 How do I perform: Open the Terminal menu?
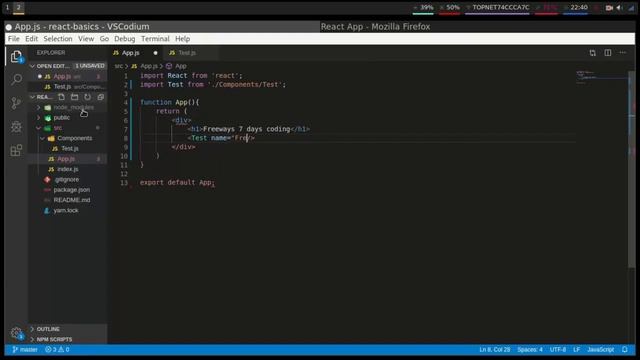point(155,39)
